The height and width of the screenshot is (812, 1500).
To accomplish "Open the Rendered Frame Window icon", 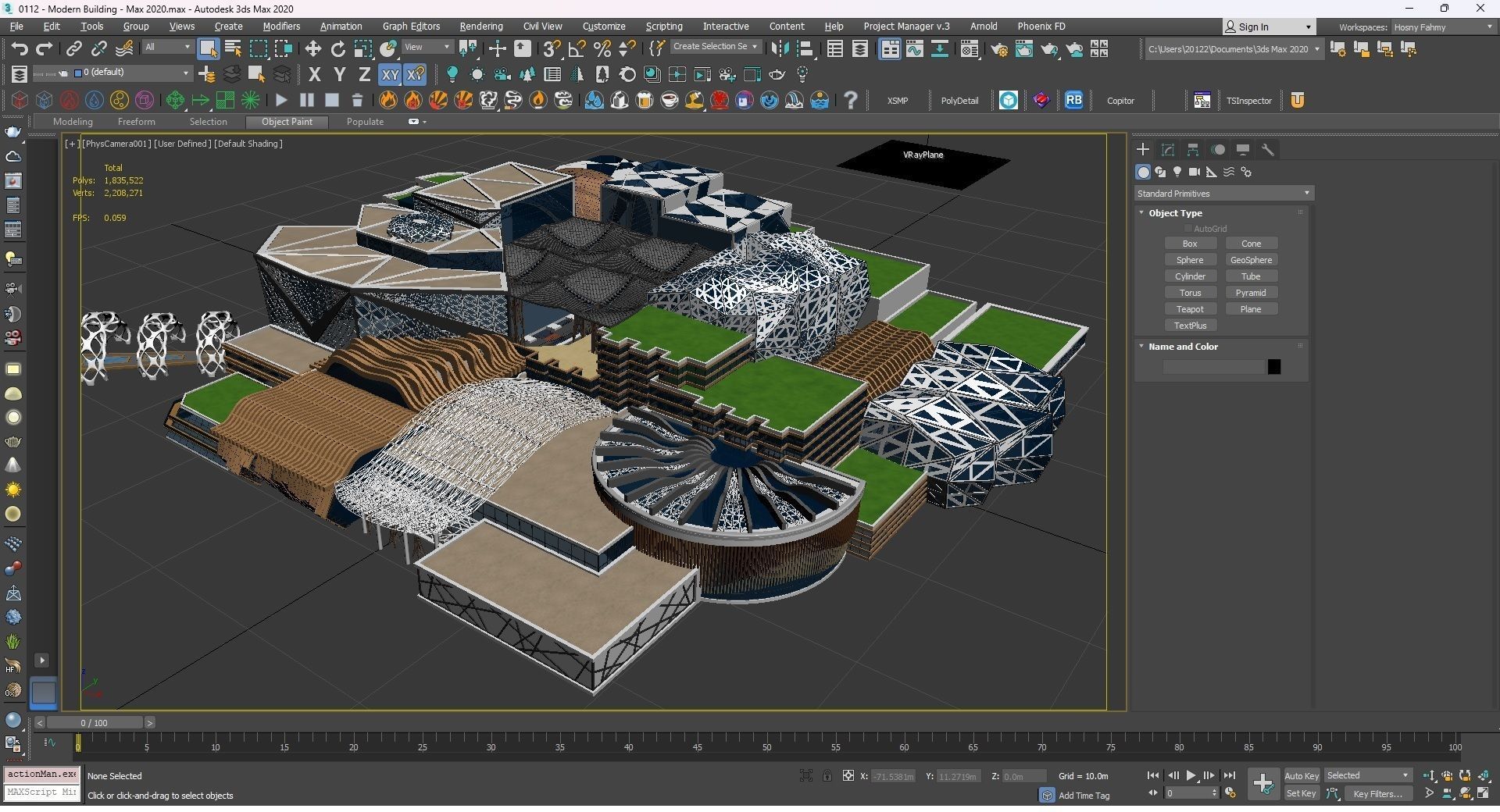I will point(1024,49).
